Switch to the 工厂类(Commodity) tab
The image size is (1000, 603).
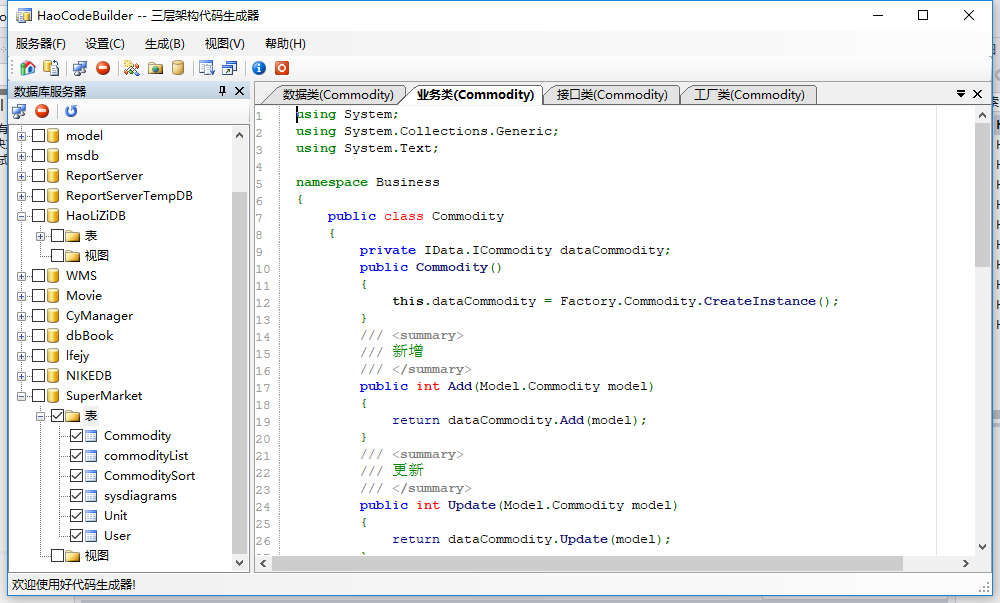(749, 95)
